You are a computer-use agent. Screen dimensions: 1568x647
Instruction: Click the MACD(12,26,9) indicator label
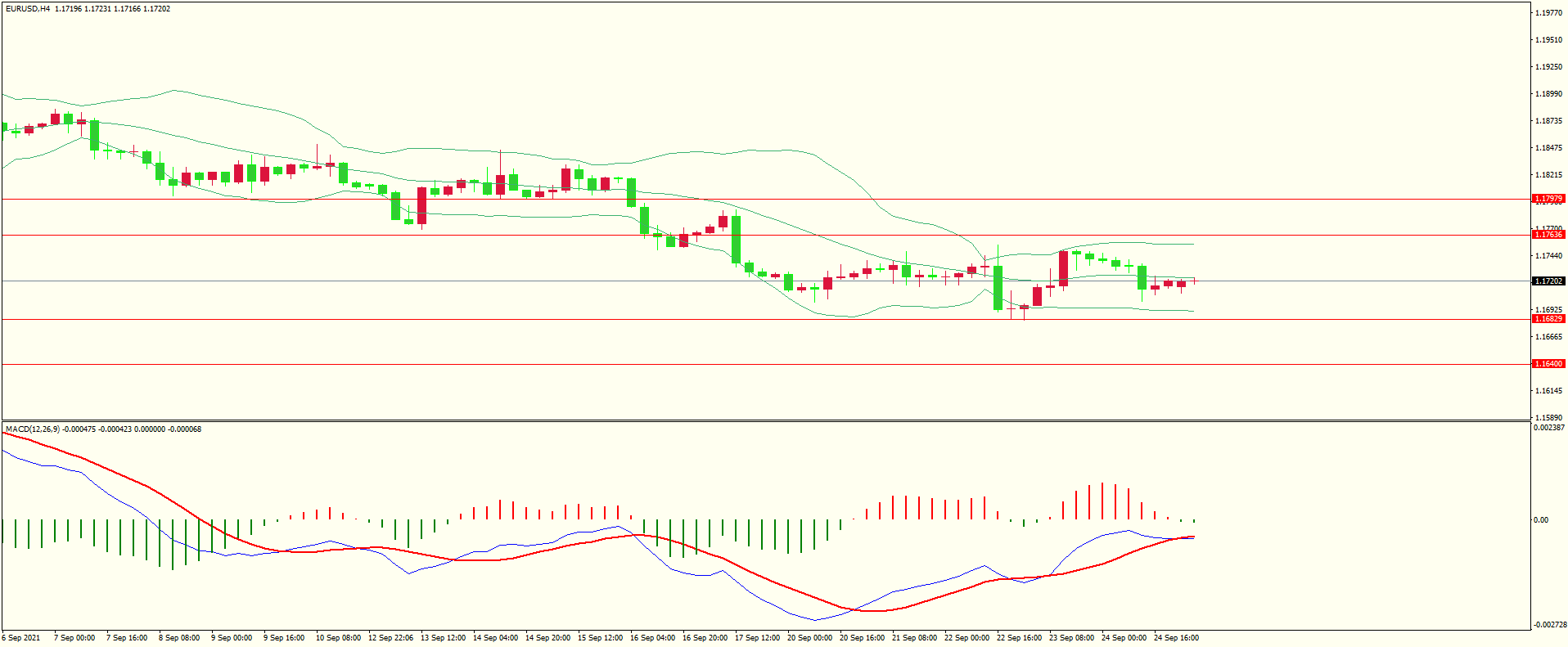(x=33, y=429)
